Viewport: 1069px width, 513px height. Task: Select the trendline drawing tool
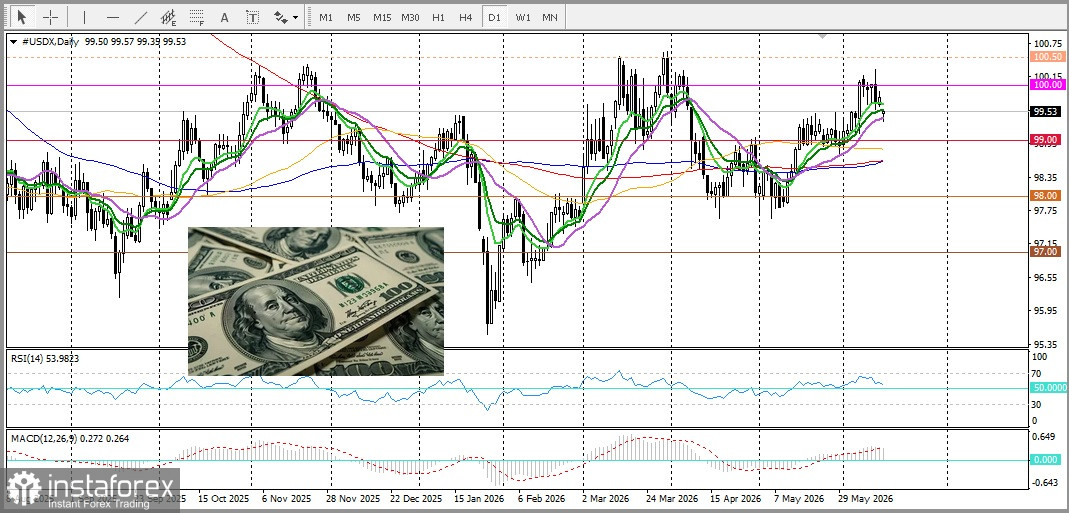click(141, 17)
